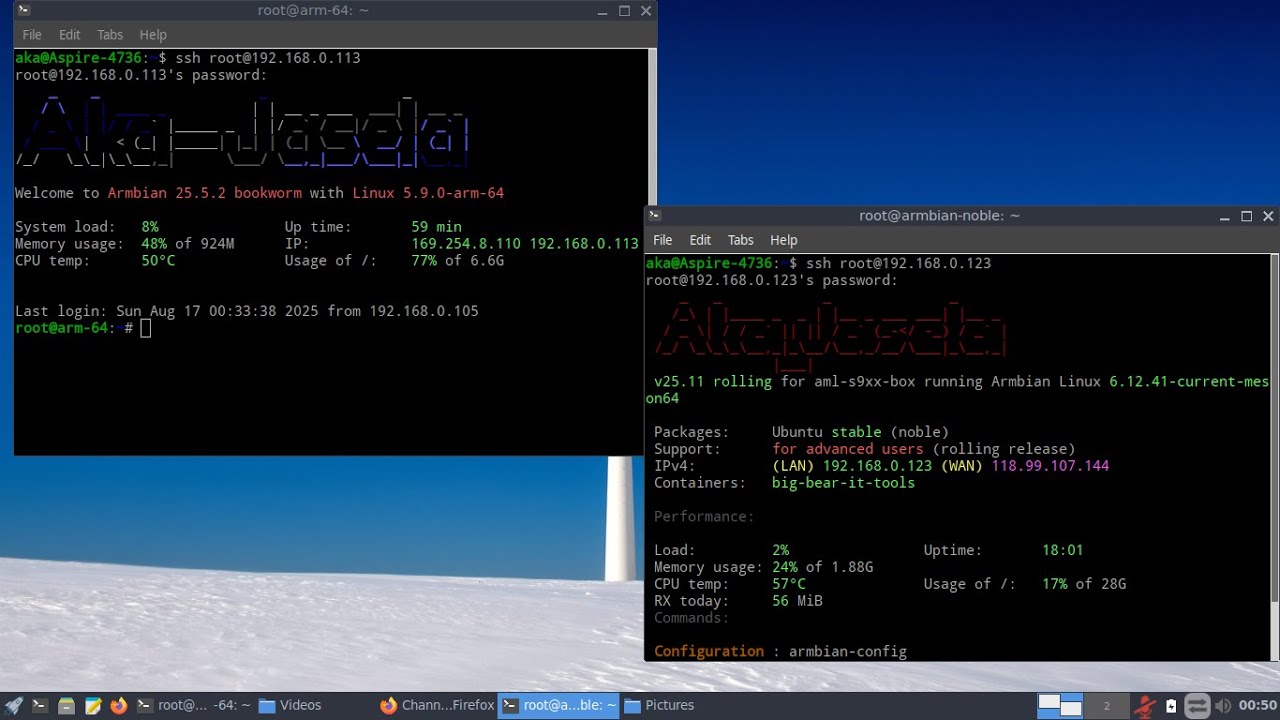
Task: Click 'v25.11 rolling' version text
Action: click(x=713, y=382)
